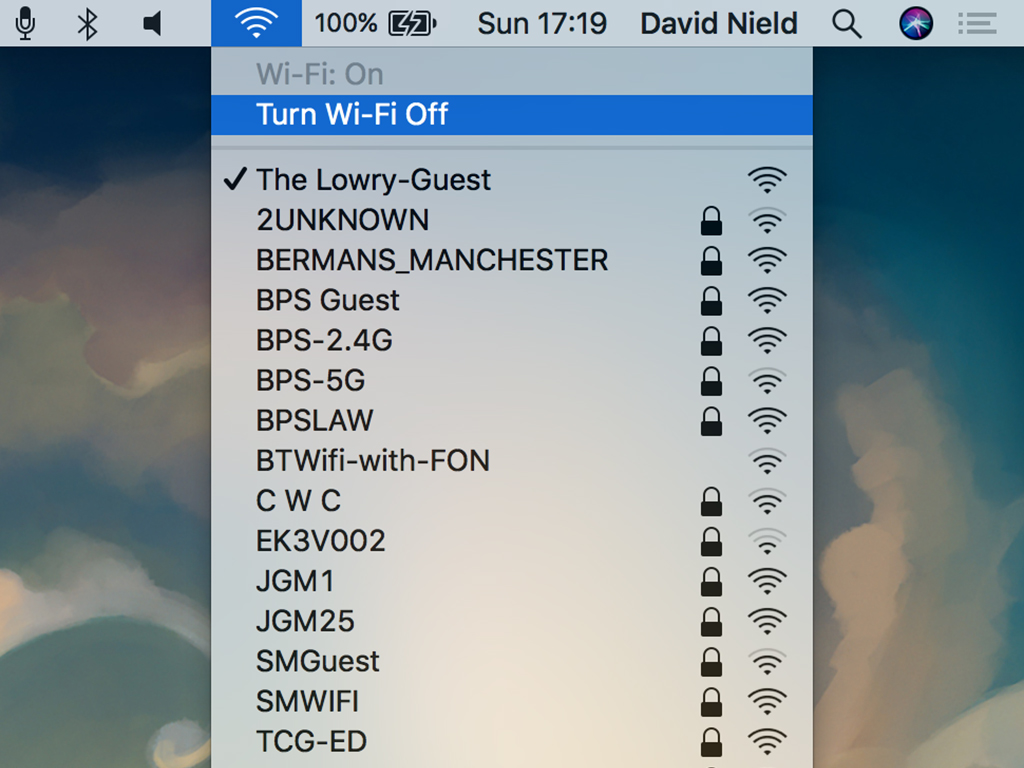Open Notification Center list icon
The width and height of the screenshot is (1024, 768).
pos(977,24)
